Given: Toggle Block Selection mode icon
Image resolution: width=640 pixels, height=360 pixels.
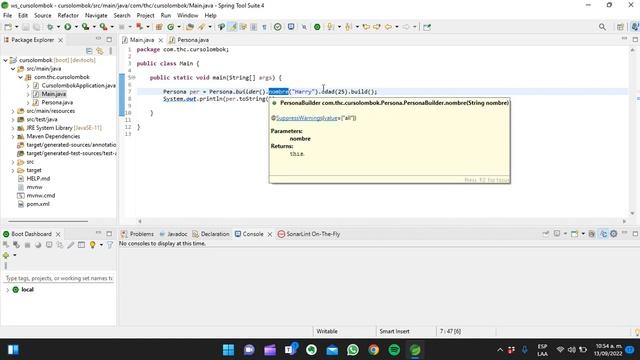Looking at the screenshot, I should pyautogui.click(x=253, y=27).
